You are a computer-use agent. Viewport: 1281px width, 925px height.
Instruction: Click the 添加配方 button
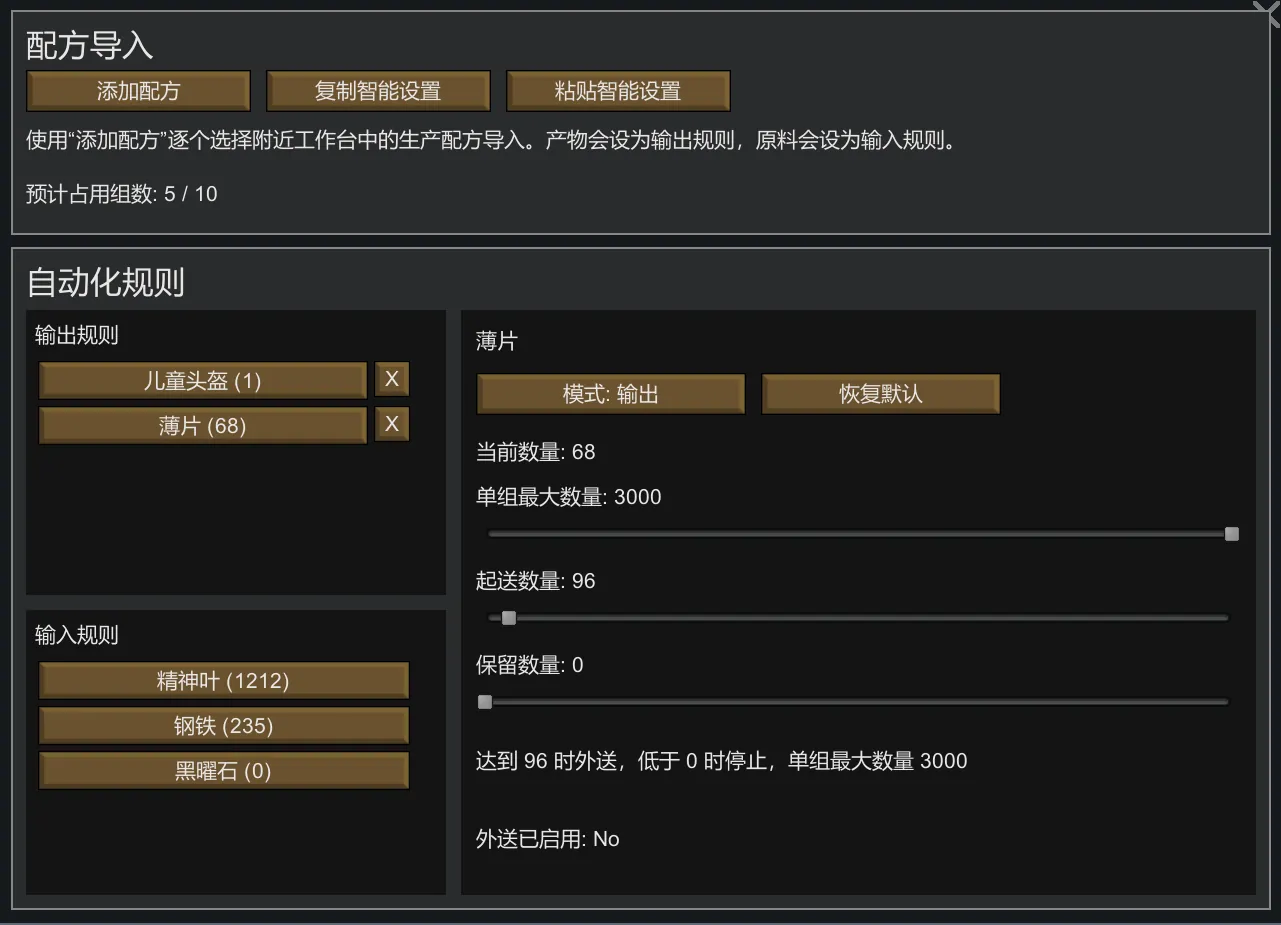click(x=138, y=91)
